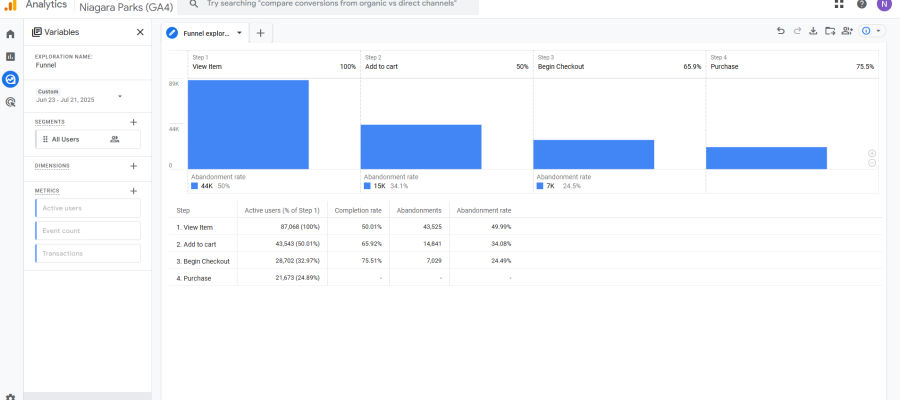This screenshot has width=900, height=400.
Task: Download the exploration data
Action: 813,31
